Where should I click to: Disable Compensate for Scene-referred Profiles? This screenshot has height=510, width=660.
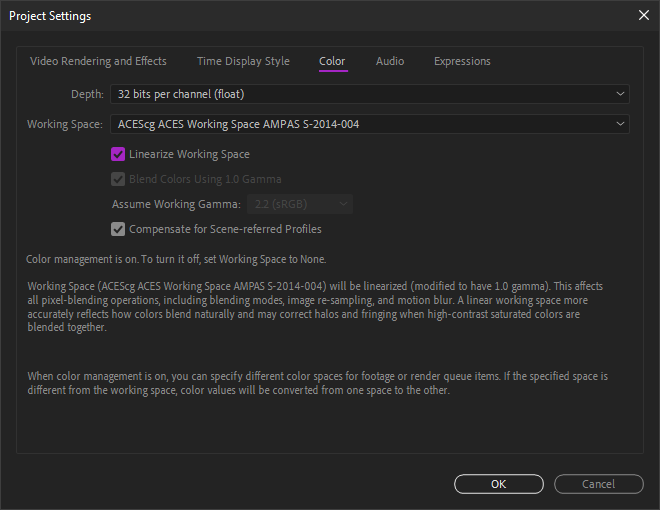click(x=118, y=229)
